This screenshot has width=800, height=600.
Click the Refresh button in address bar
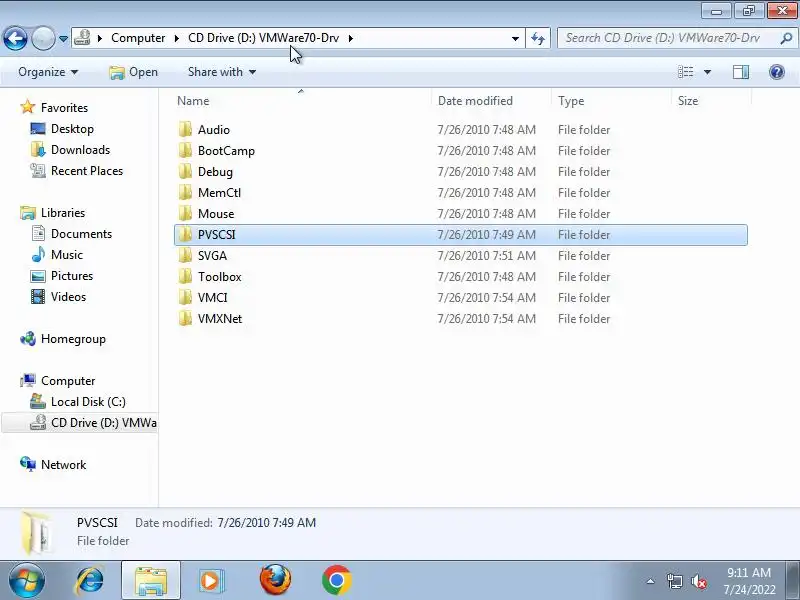[x=538, y=38]
